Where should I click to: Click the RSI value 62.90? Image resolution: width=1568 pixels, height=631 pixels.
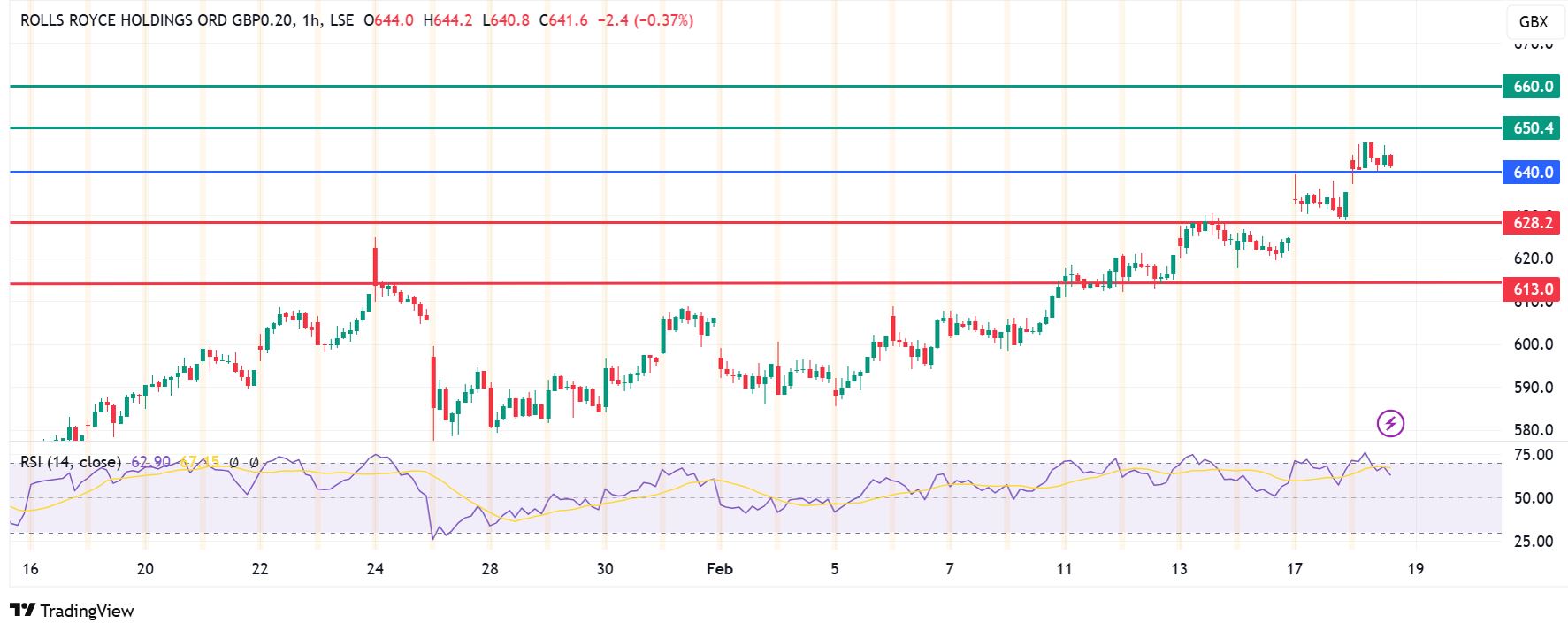[151, 462]
